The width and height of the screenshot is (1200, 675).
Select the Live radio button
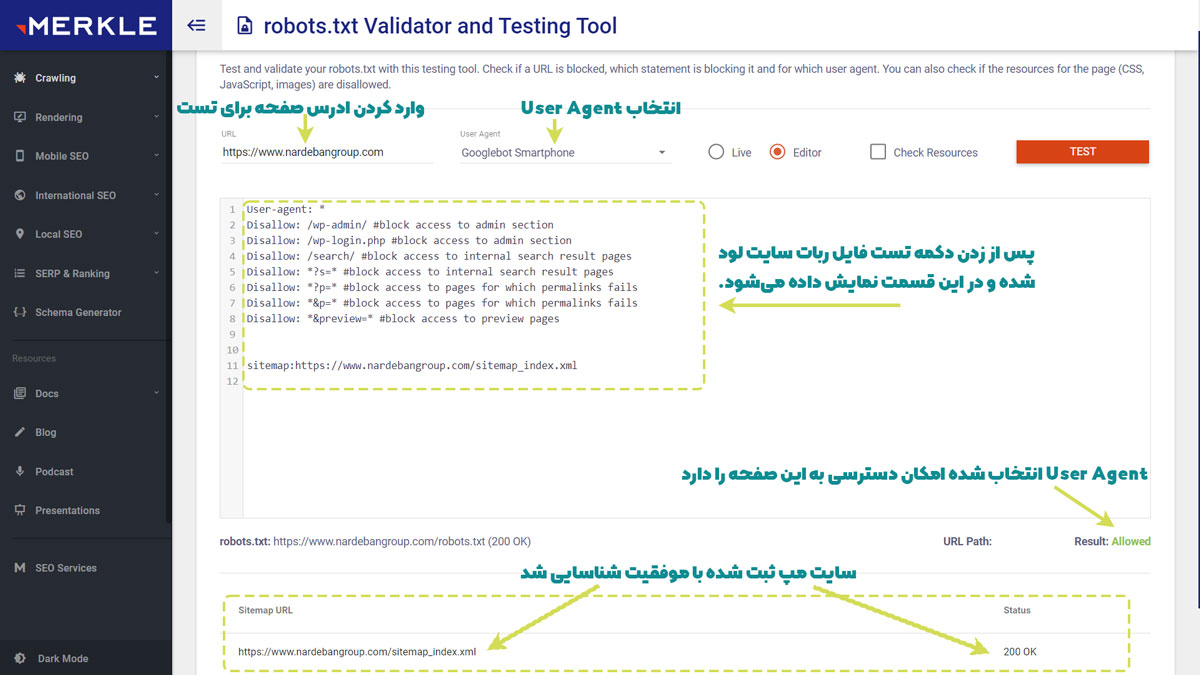[x=716, y=152]
